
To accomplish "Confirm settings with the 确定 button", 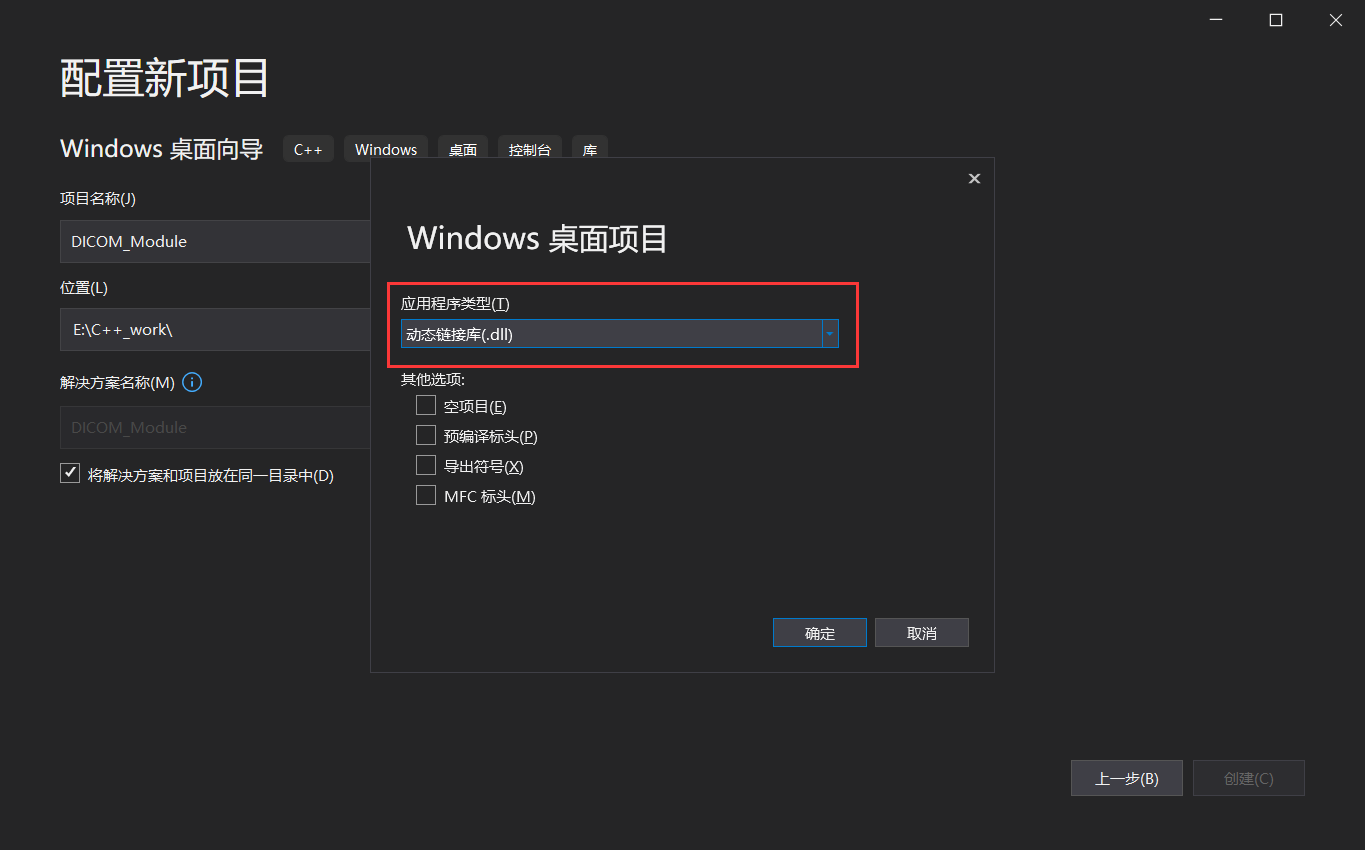I will pos(819,632).
